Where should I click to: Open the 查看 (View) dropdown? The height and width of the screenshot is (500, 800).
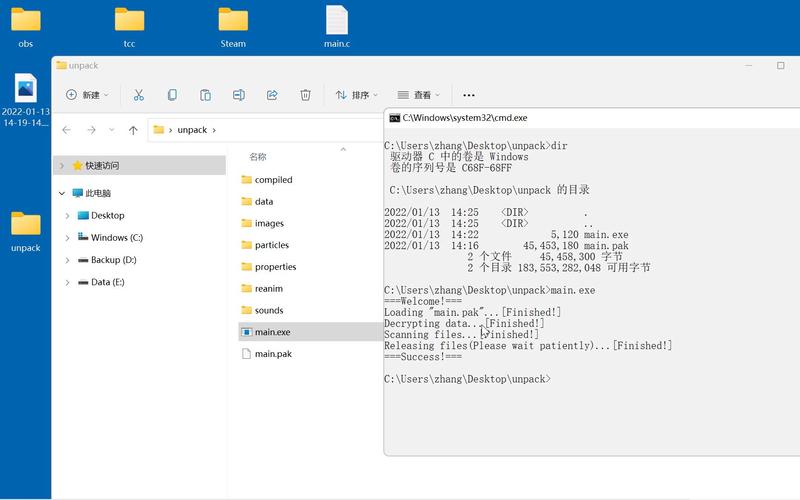pyautogui.click(x=418, y=95)
